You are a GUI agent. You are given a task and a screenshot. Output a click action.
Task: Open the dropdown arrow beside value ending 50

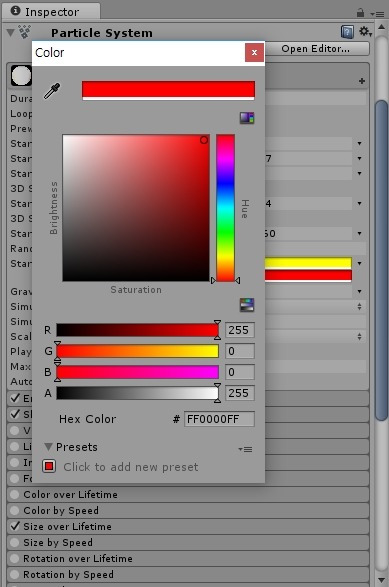[359, 233]
